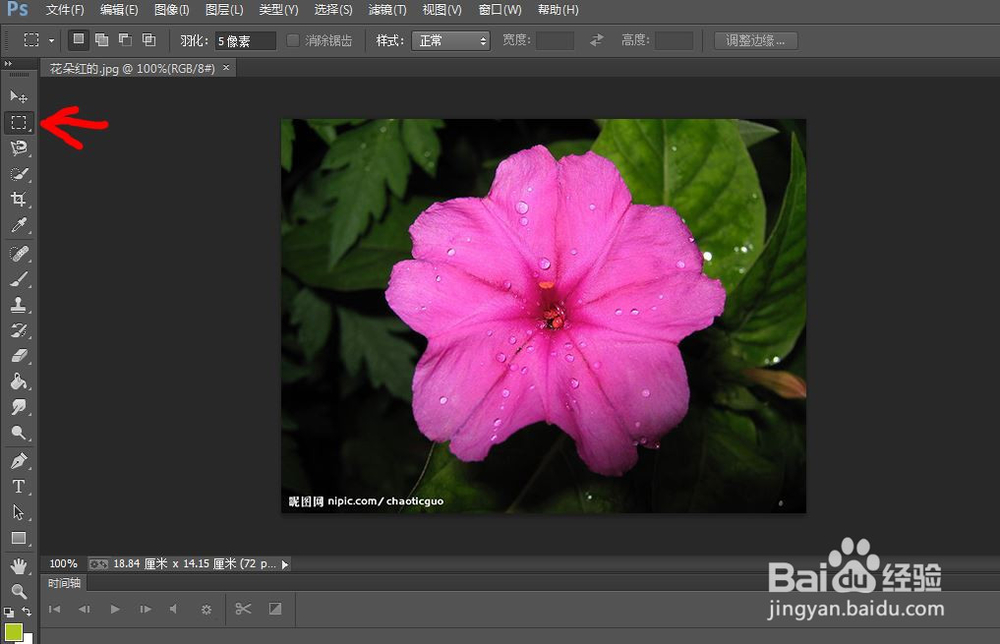The width and height of the screenshot is (1000, 644).
Task: Swap width and height values
Action: point(596,40)
